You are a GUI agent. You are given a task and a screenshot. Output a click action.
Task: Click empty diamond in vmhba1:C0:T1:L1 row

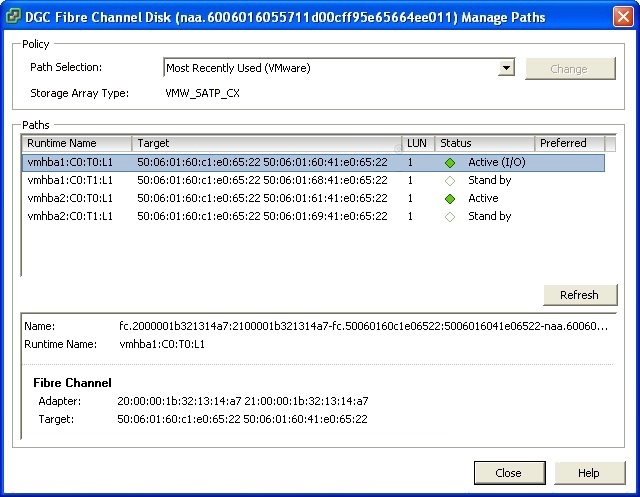pyautogui.click(x=450, y=181)
